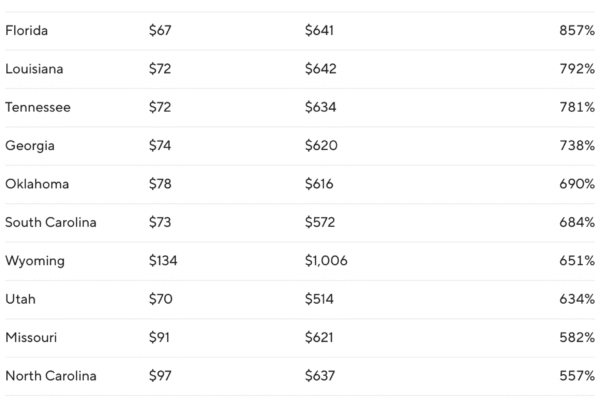This screenshot has height=400, width=600.
Task: Click the Wyoming state name
Action: [x=35, y=261]
